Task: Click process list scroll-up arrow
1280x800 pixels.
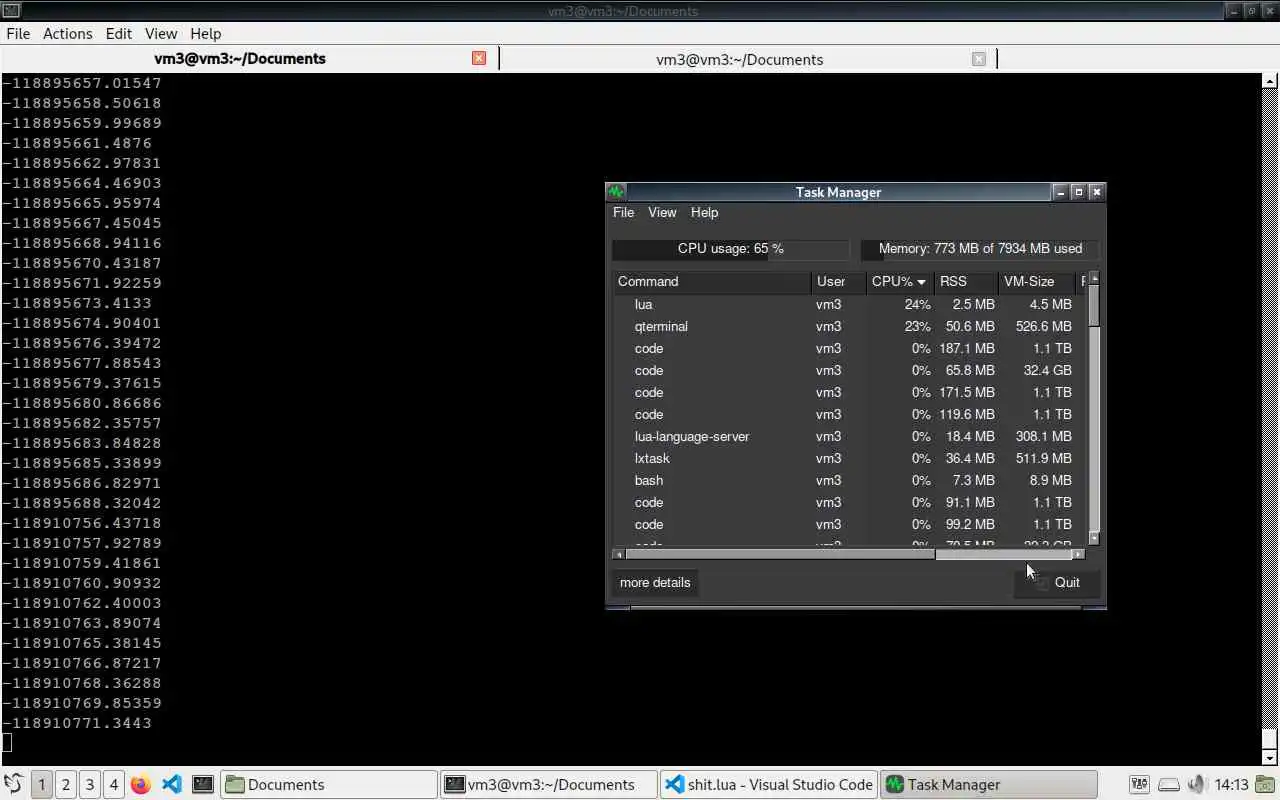Action: 1093,277
